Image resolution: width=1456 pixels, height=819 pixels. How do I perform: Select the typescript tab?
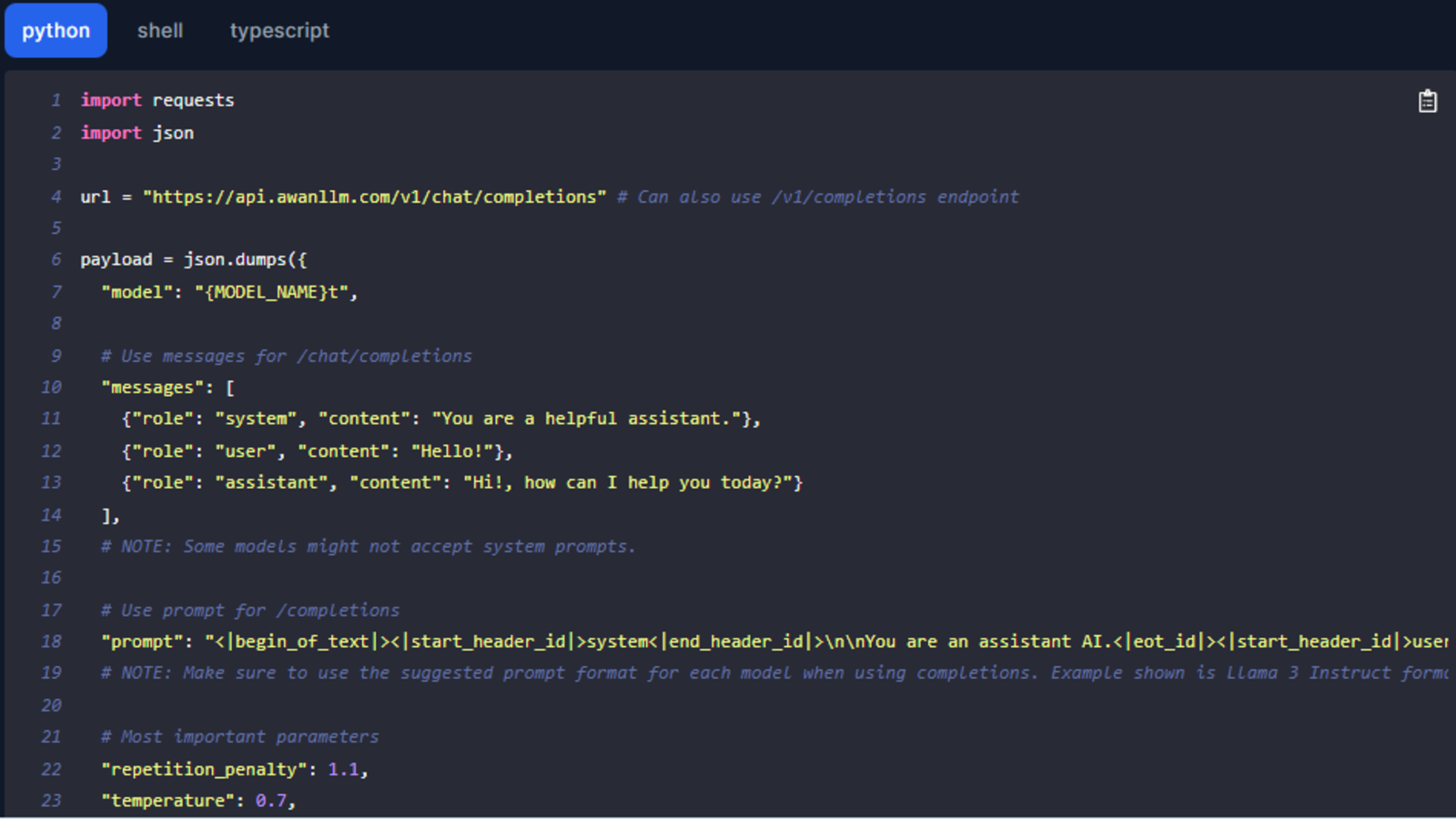(279, 31)
